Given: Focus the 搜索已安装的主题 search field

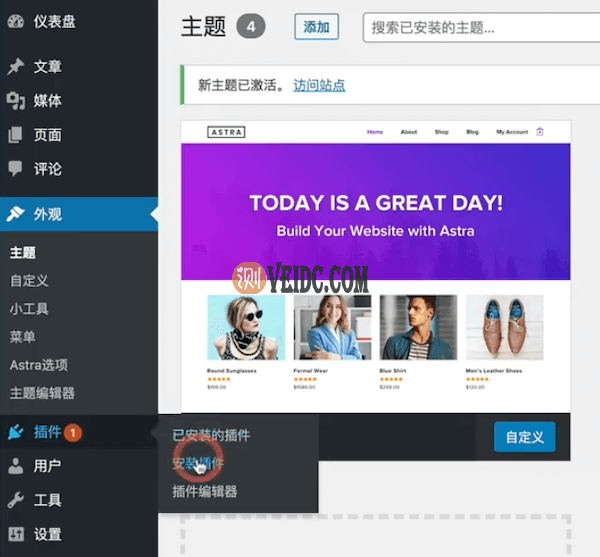Looking at the screenshot, I should tap(481, 28).
